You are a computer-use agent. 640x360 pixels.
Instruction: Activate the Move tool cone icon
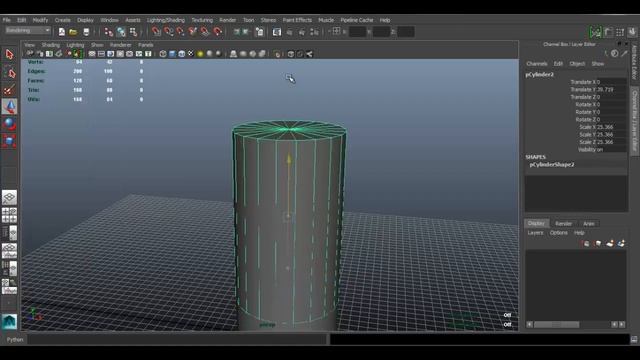[x=9, y=107]
